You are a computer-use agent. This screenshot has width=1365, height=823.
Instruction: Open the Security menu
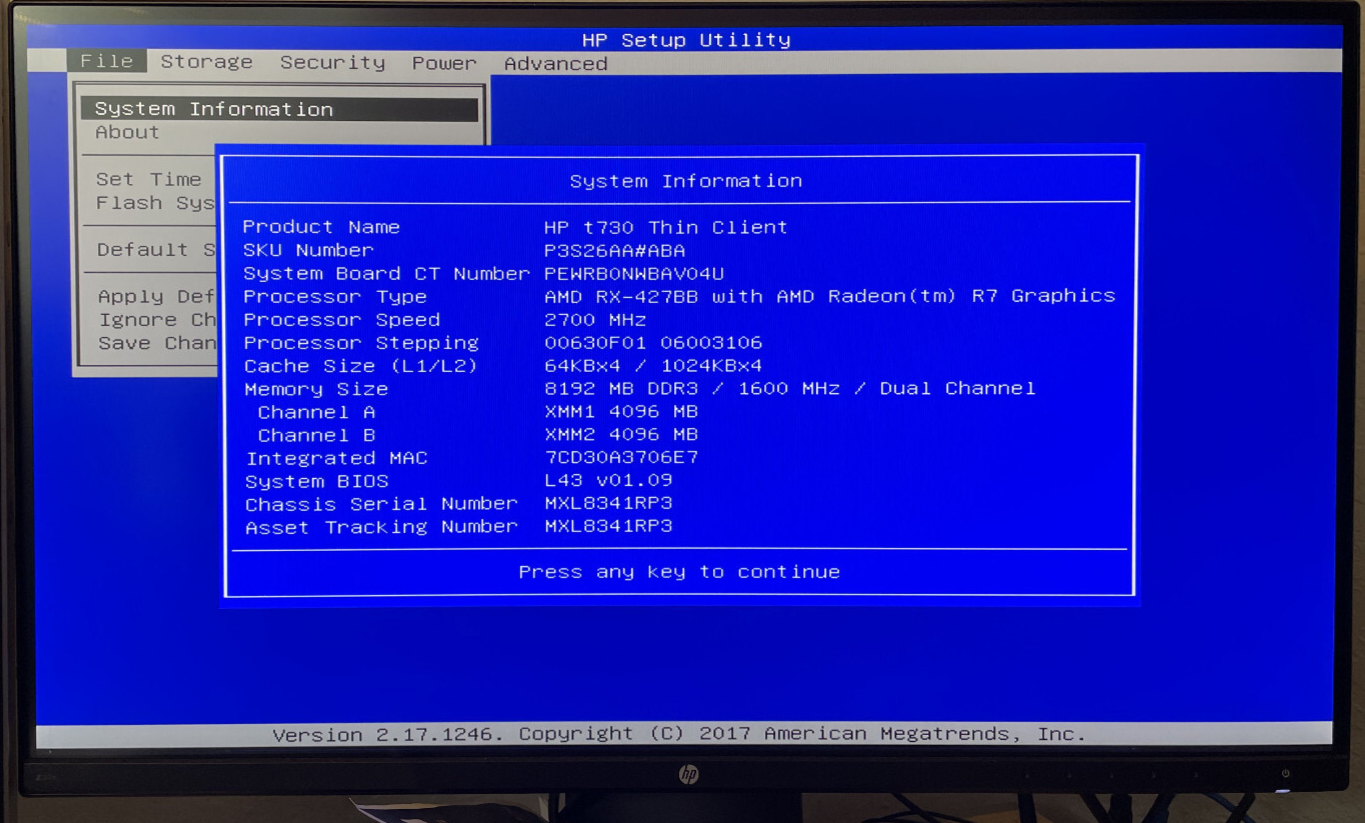(x=332, y=62)
